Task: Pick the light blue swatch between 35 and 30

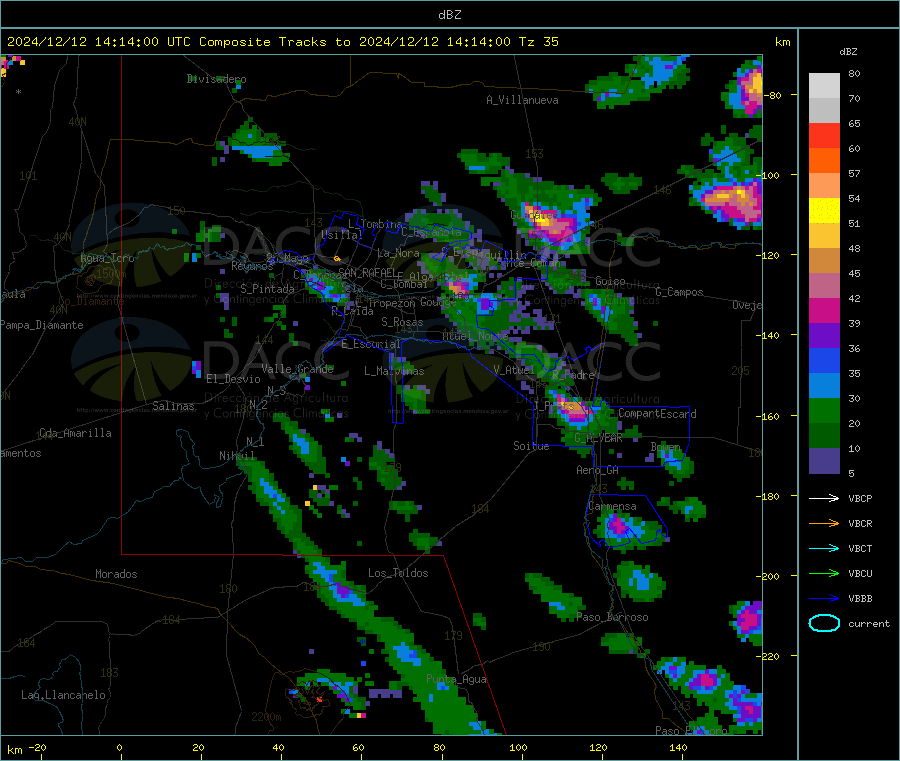Action: click(824, 386)
